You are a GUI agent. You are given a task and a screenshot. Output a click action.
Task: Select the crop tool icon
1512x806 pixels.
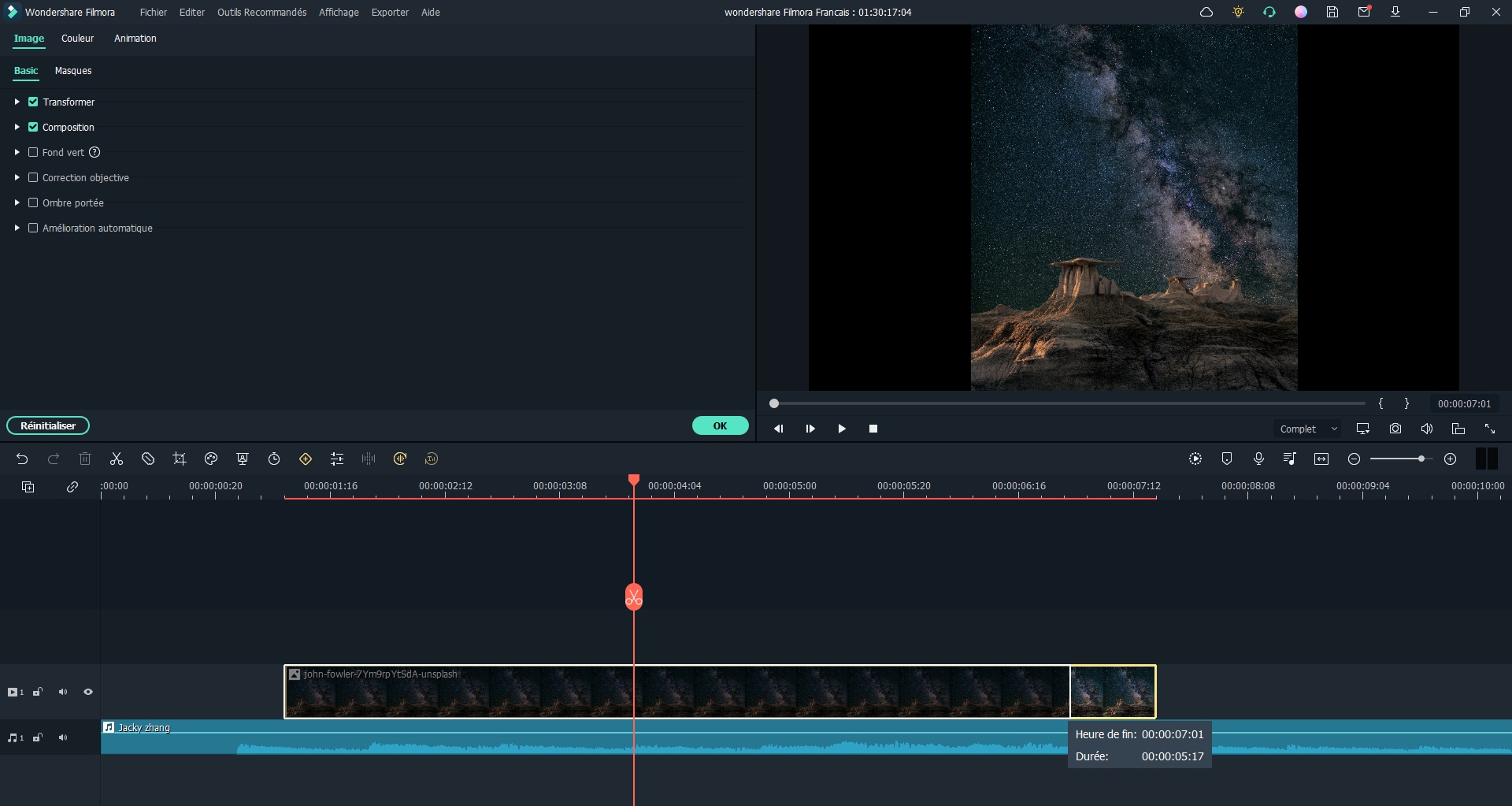pyautogui.click(x=180, y=459)
